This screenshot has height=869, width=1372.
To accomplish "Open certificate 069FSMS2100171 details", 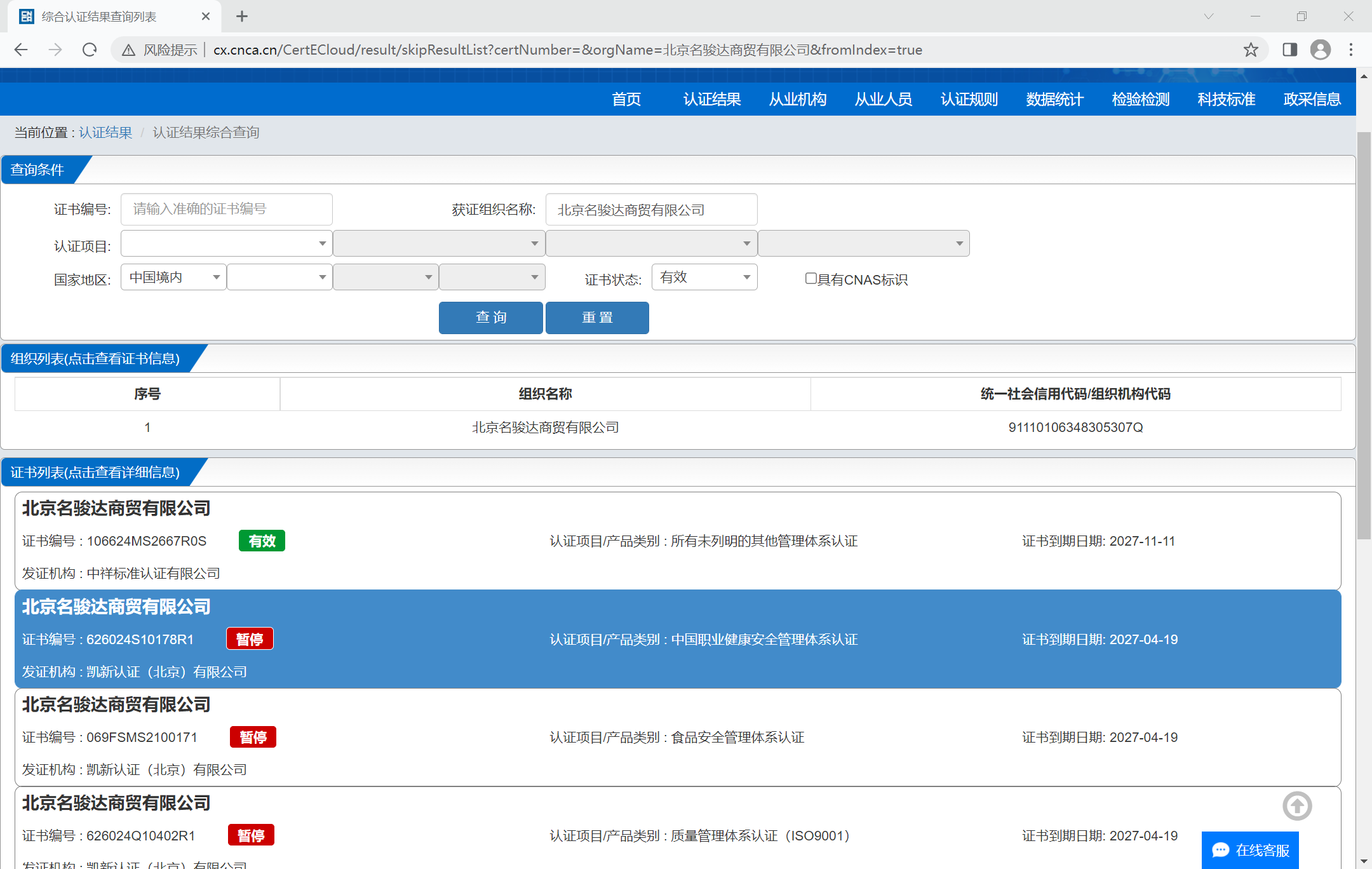I will click(678, 738).
